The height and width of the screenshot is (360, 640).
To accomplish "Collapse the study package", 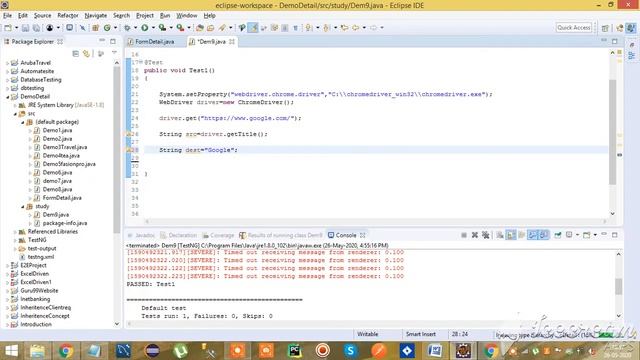I will 23,207.
